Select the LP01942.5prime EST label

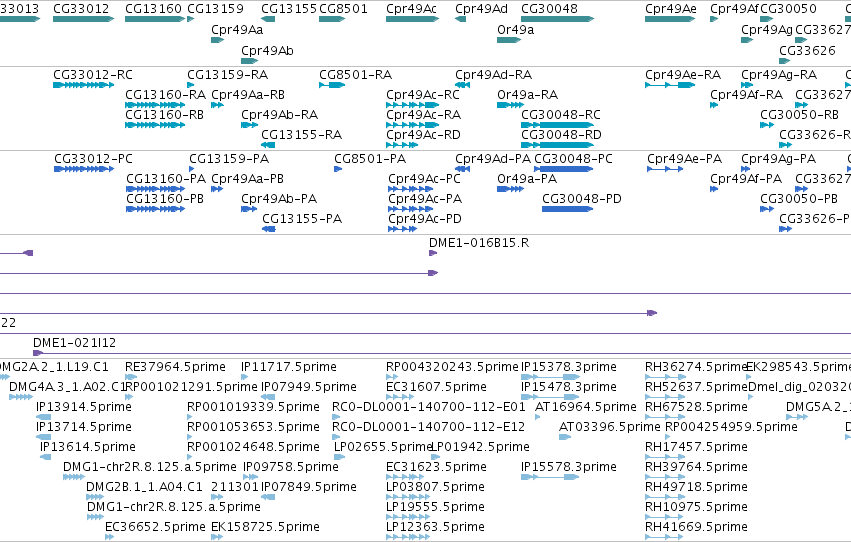(x=481, y=448)
